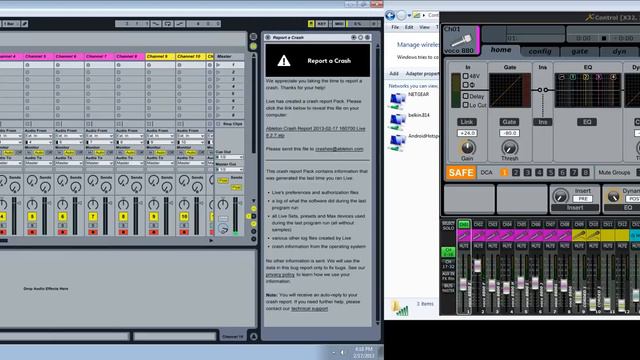Screen dimensions: 640x360
Task: Launch scene 8 in Ableton Master track
Action: (219, 115)
